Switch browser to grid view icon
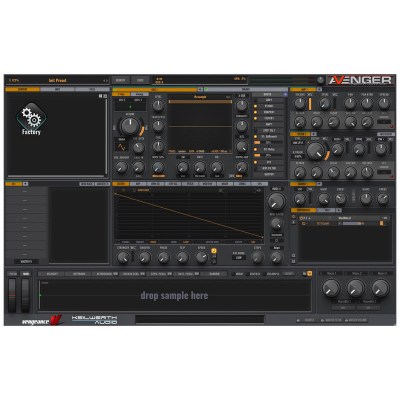Image resolution: width=400 pixels, height=400 pixels. pyautogui.click(x=100, y=96)
